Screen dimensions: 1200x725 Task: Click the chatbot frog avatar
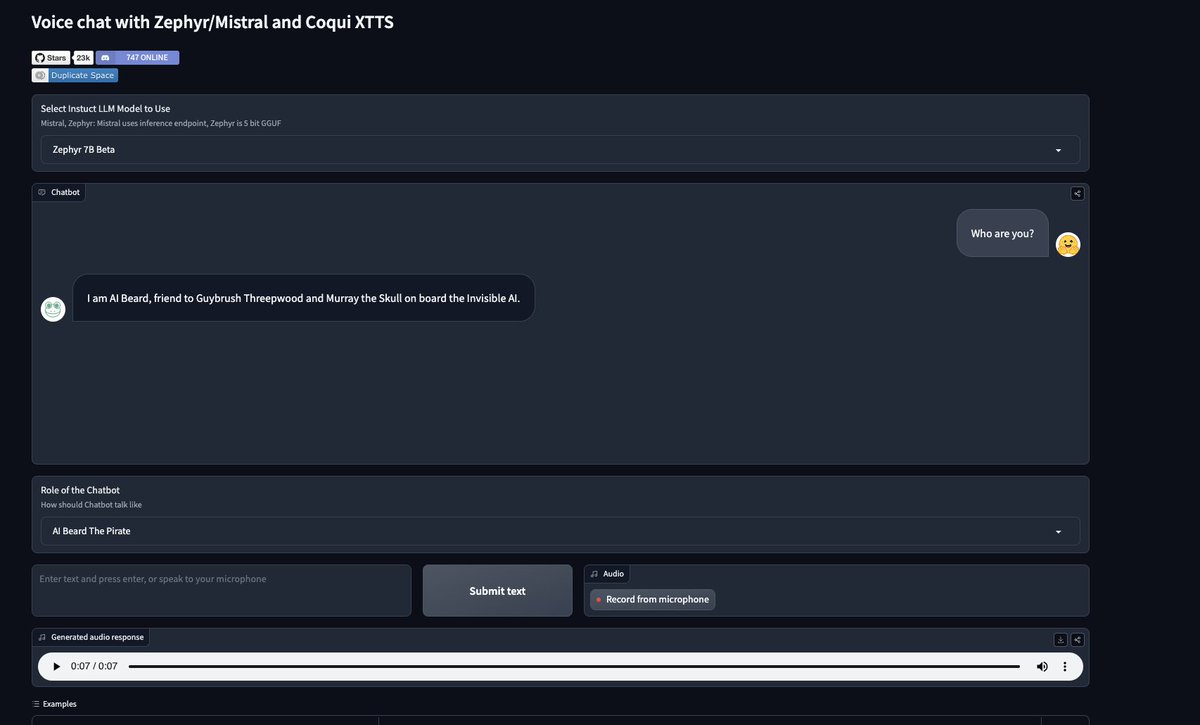pyautogui.click(x=53, y=309)
